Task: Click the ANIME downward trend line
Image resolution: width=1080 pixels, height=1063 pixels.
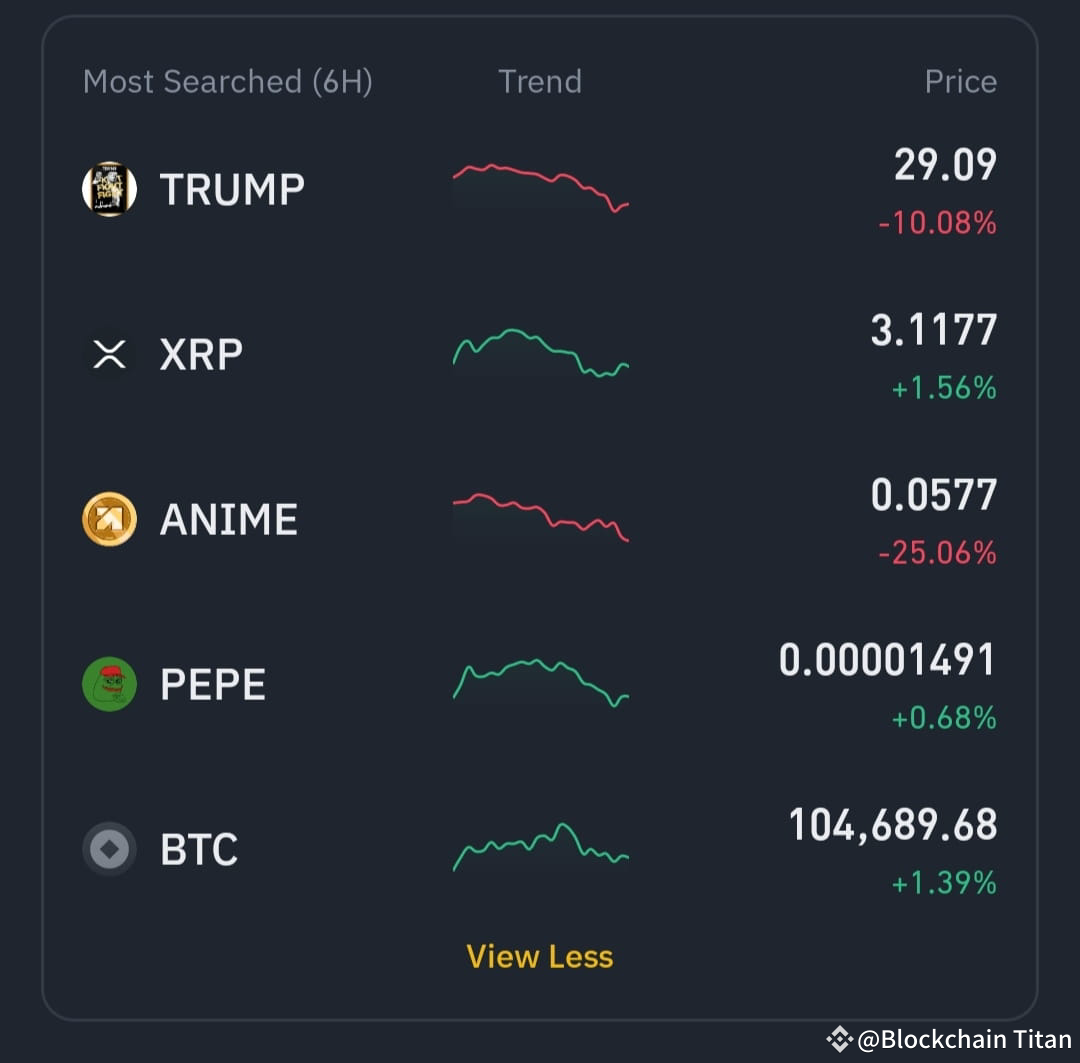Action: pyautogui.click(x=540, y=515)
